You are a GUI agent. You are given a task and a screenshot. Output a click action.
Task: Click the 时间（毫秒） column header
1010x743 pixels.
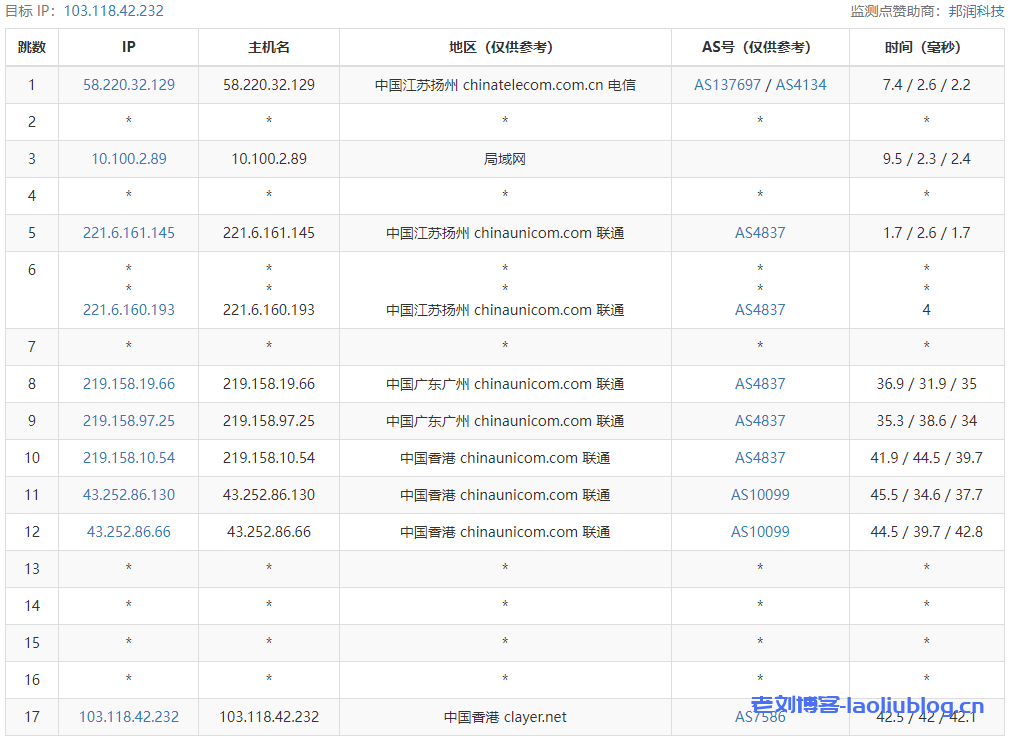926,47
